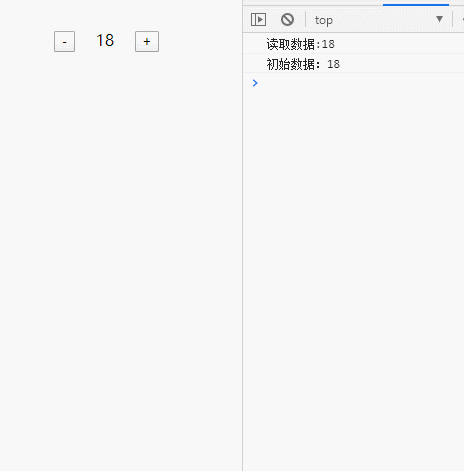Select the '初始数据: 18' log entry
The height and width of the screenshot is (471, 464).
[x=354, y=64]
